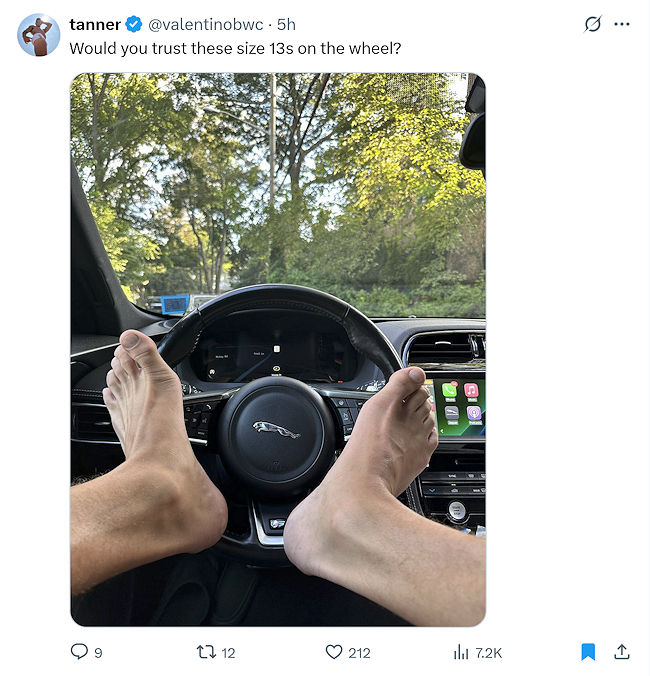This screenshot has width=650, height=676.
Task: Open Grok explain icon on the post
Action: click(593, 24)
